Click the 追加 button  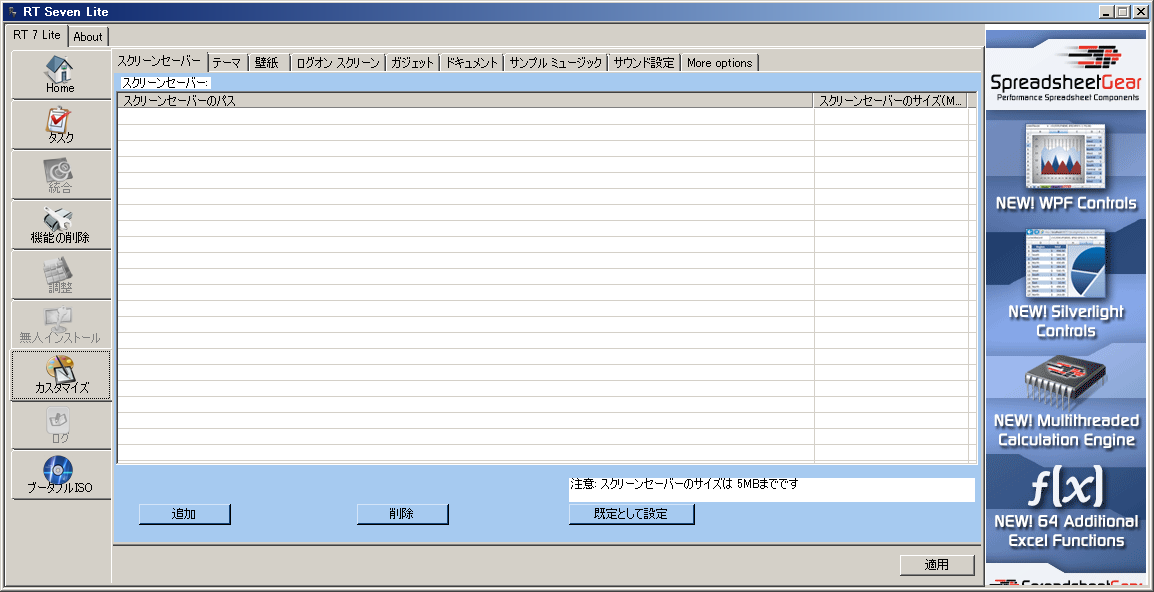(x=184, y=514)
